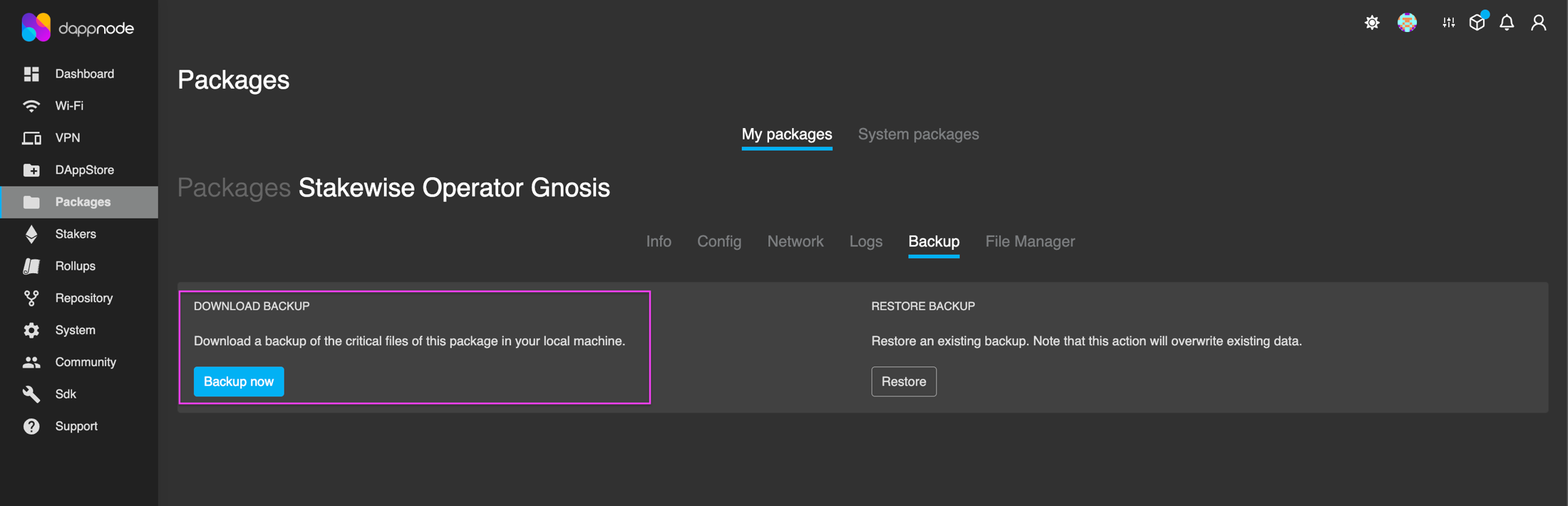
Task: Open Wi-Fi settings in sidebar
Action: pyautogui.click(x=69, y=106)
